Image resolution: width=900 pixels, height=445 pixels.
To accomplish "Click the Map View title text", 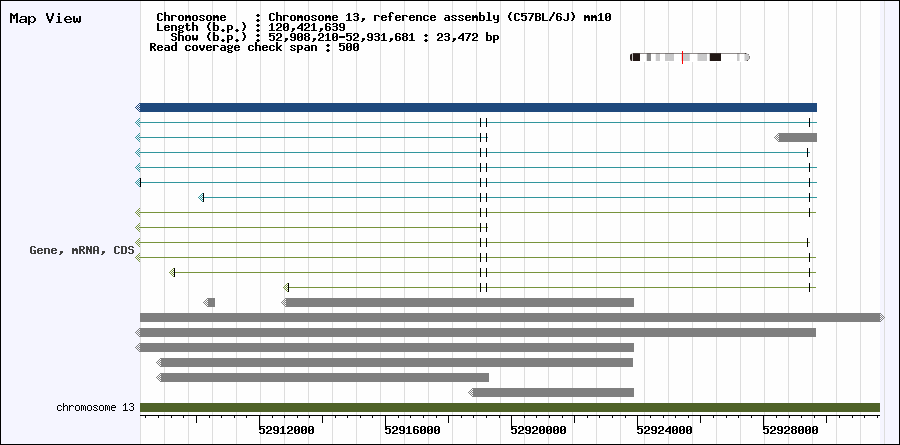I will (x=46, y=18).
